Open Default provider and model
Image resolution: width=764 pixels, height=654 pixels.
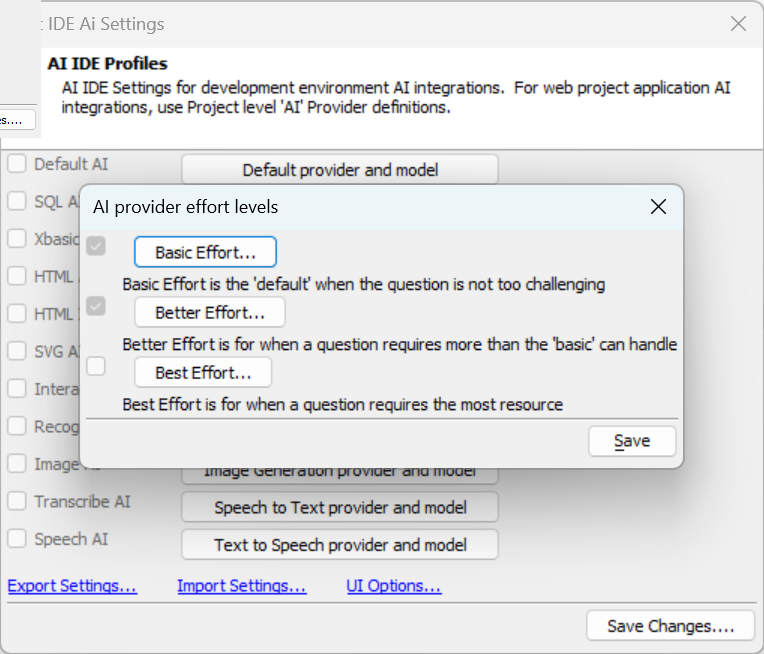tap(340, 170)
